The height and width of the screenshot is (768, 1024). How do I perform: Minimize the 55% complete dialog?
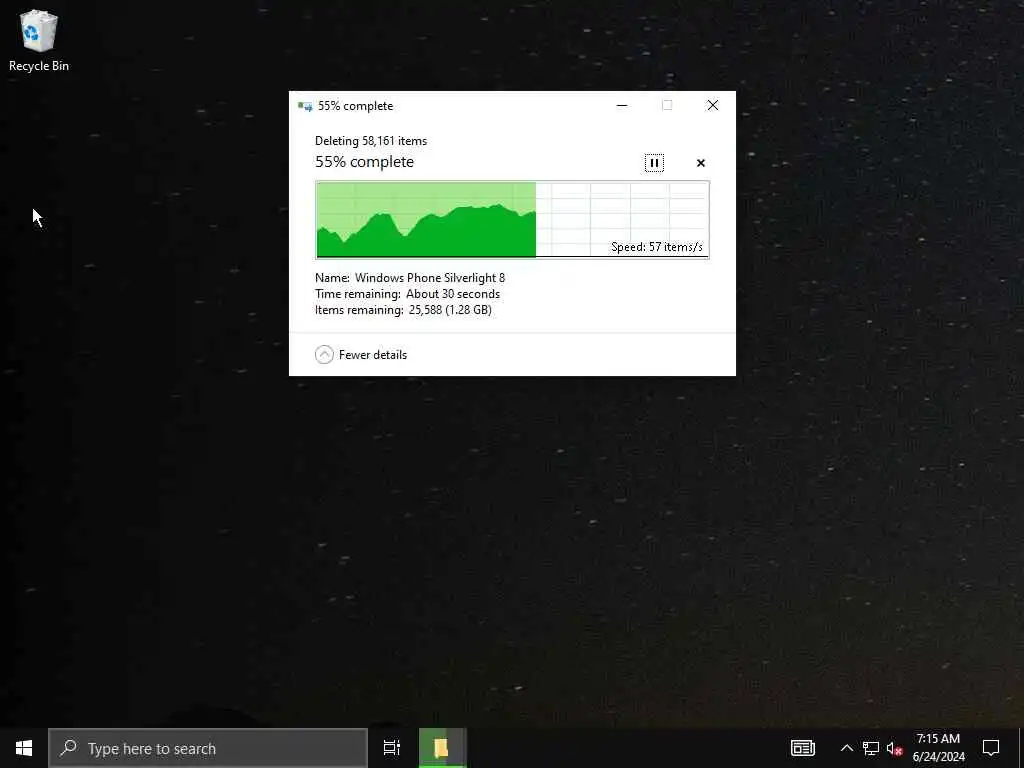click(622, 105)
